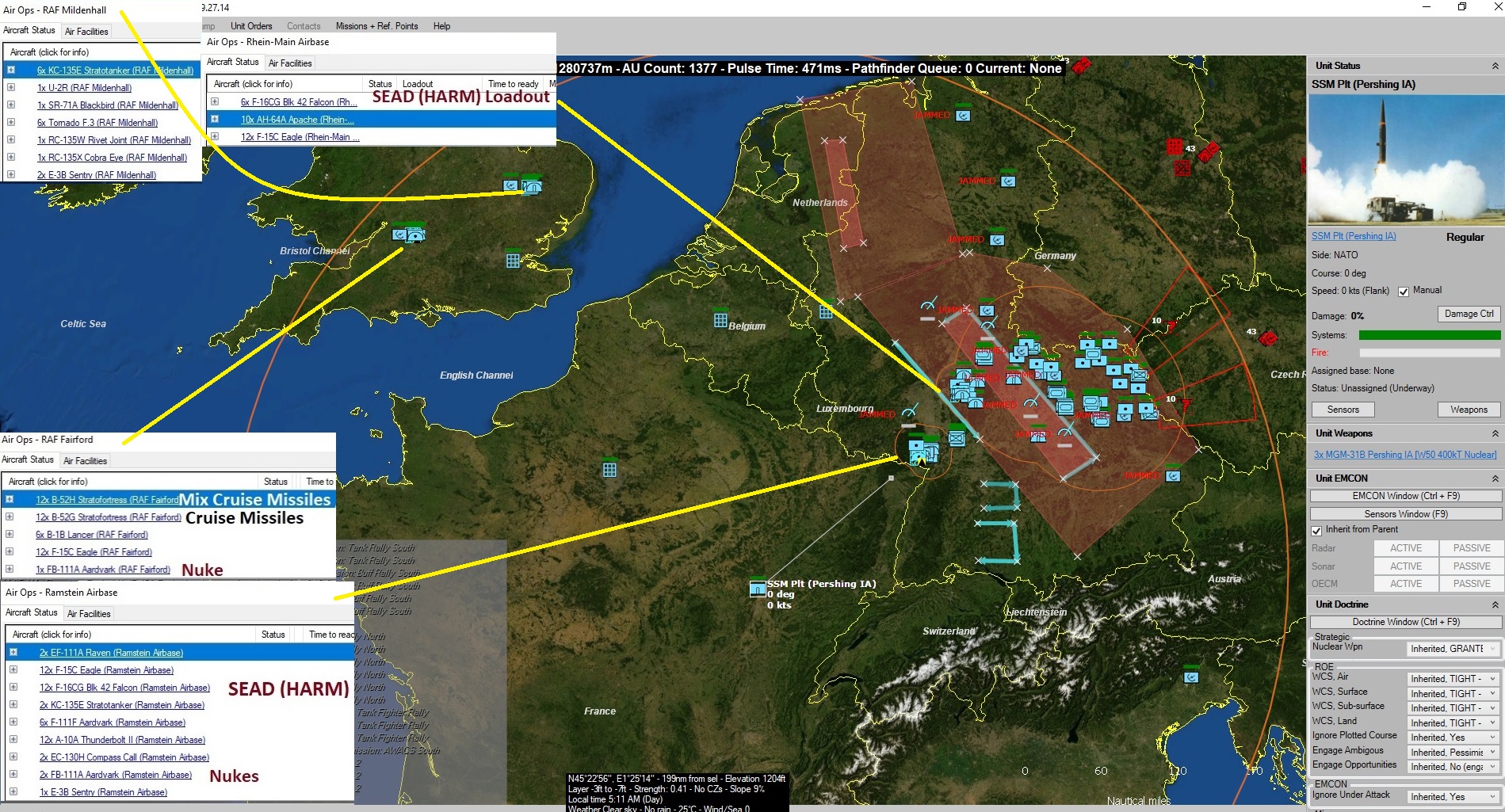Select the radar unit icon in northern Italy

click(x=1191, y=677)
